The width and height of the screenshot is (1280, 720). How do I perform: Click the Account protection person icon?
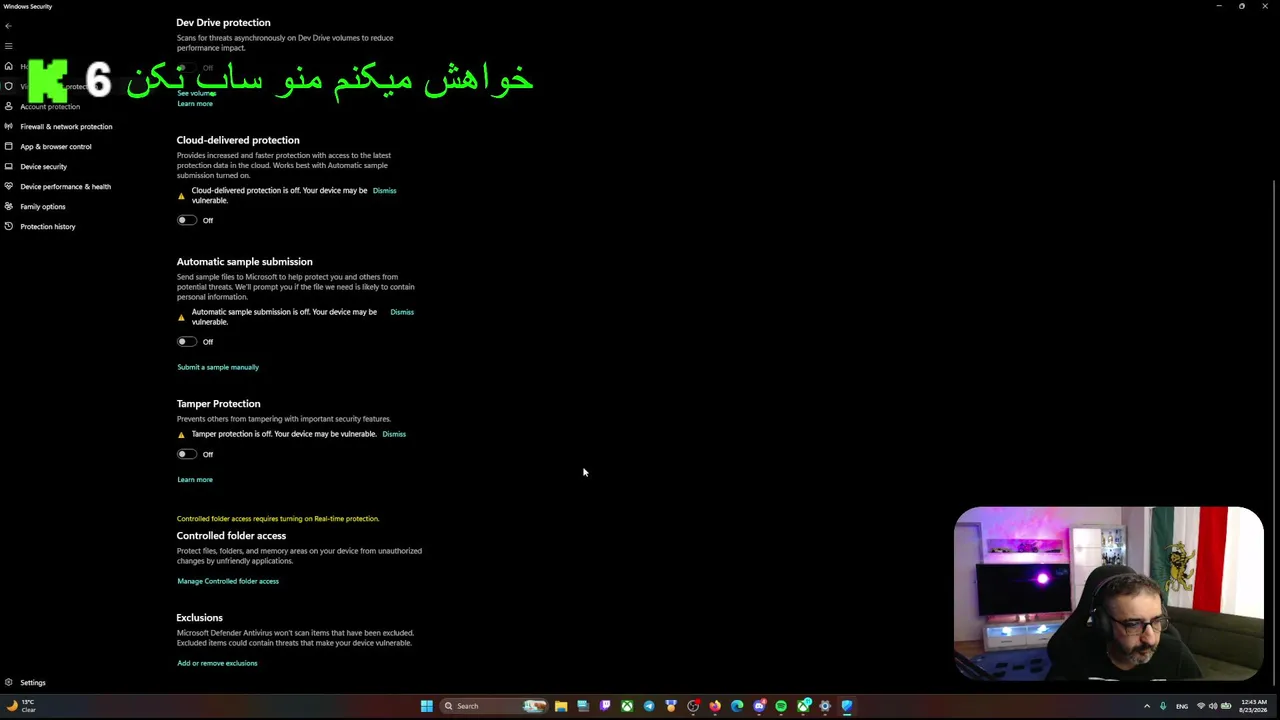point(9,106)
